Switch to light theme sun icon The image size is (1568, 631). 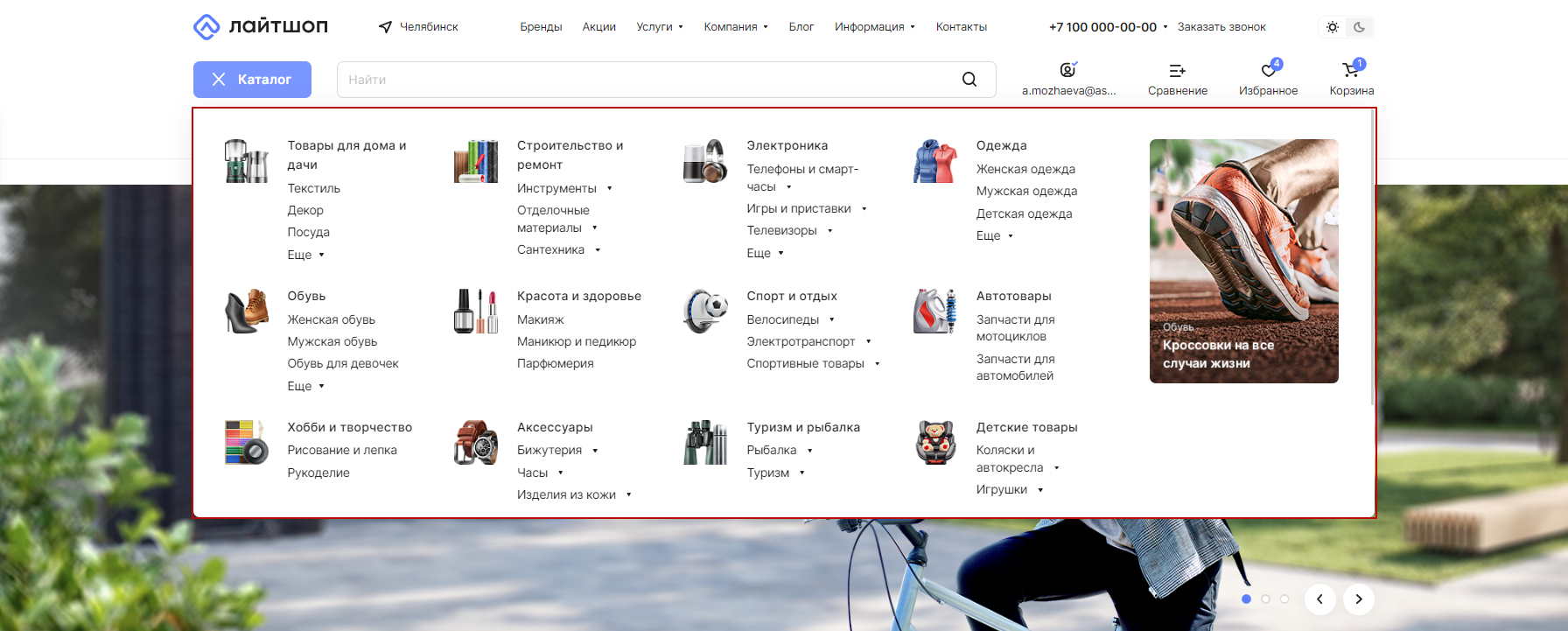(x=1333, y=27)
